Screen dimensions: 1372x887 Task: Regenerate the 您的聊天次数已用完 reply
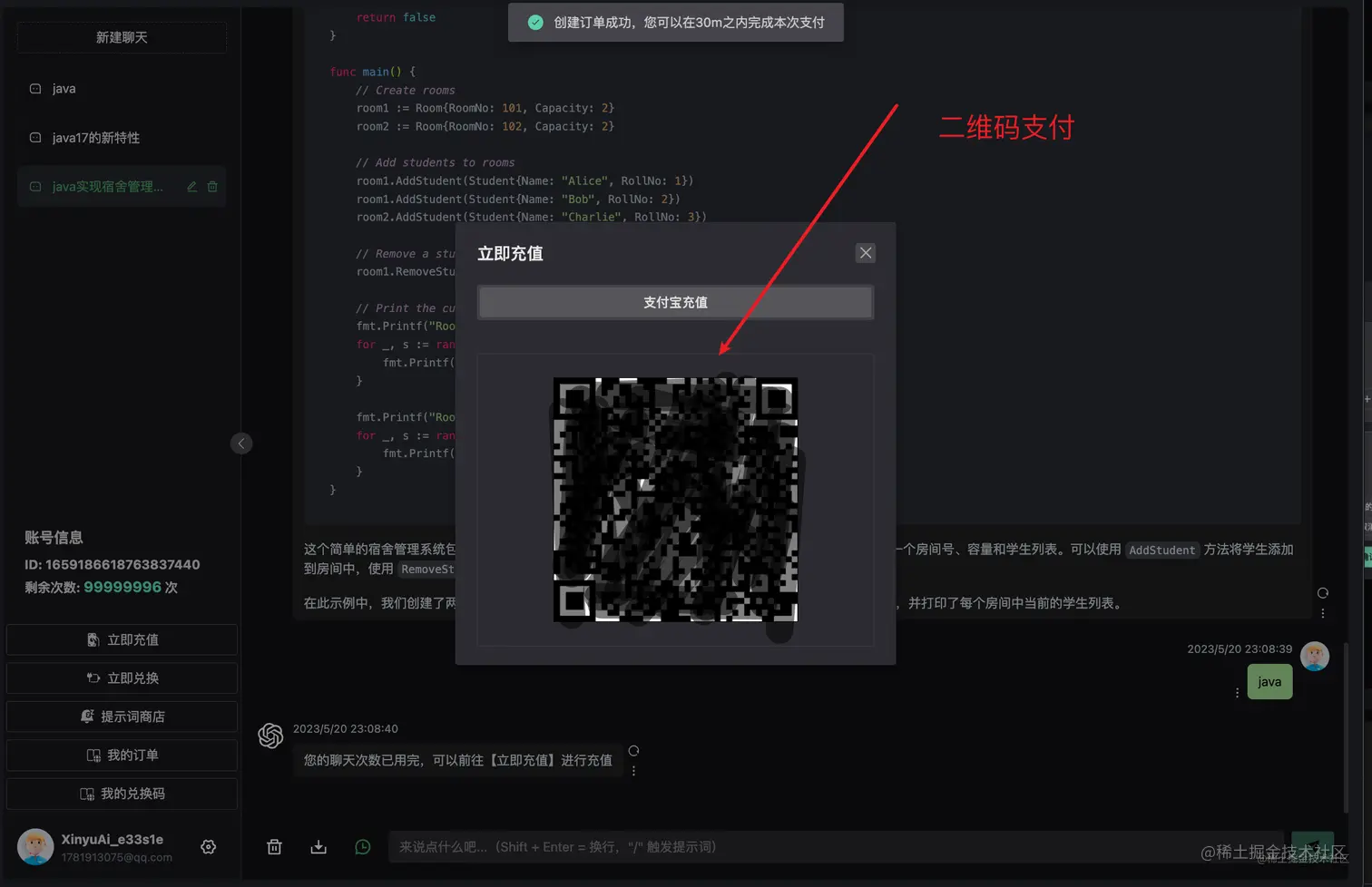(x=633, y=751)
